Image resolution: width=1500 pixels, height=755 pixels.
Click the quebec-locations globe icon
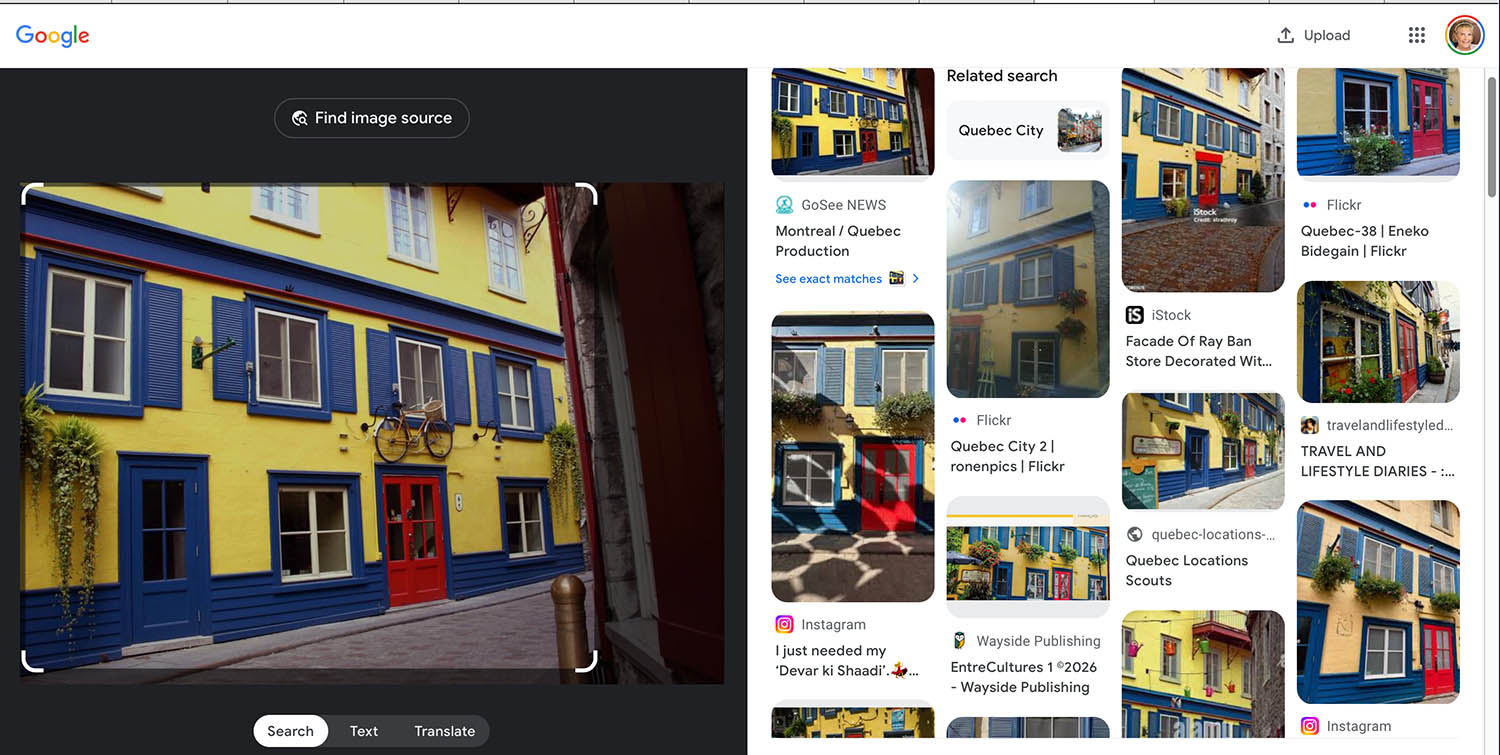(1134, 535)
